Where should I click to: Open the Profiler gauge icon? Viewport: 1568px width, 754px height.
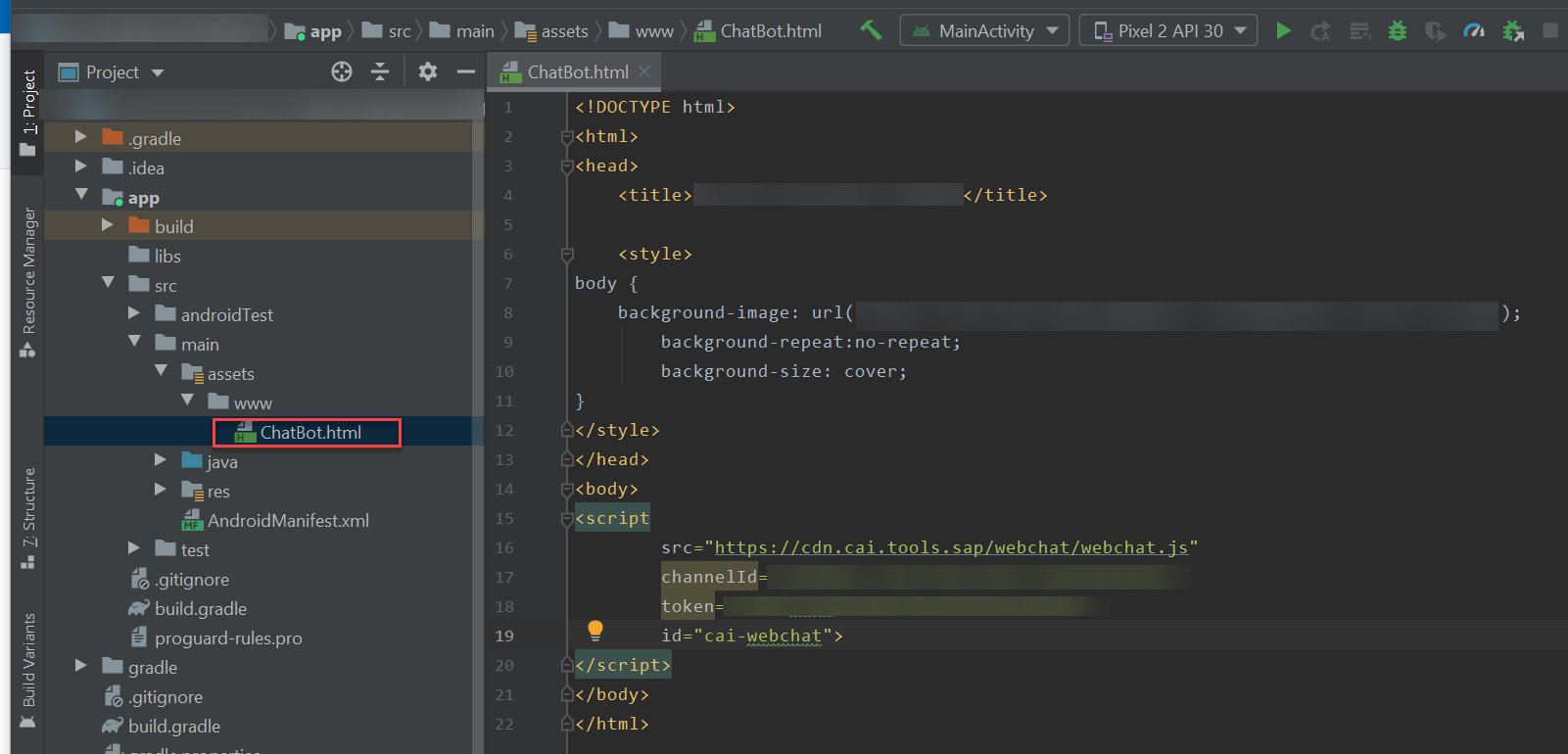(1474, 30)
